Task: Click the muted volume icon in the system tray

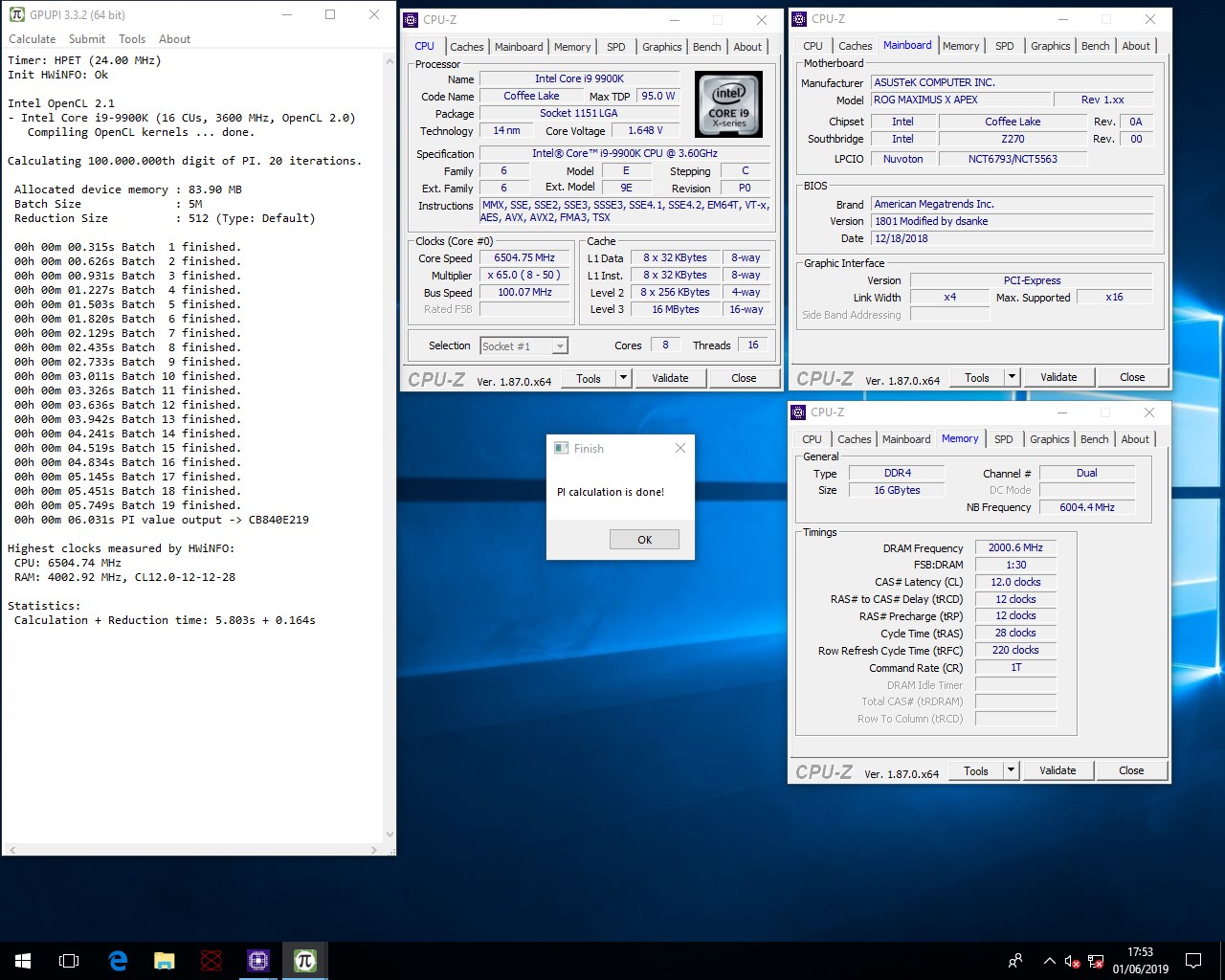Action: (x=1072, y=961)
